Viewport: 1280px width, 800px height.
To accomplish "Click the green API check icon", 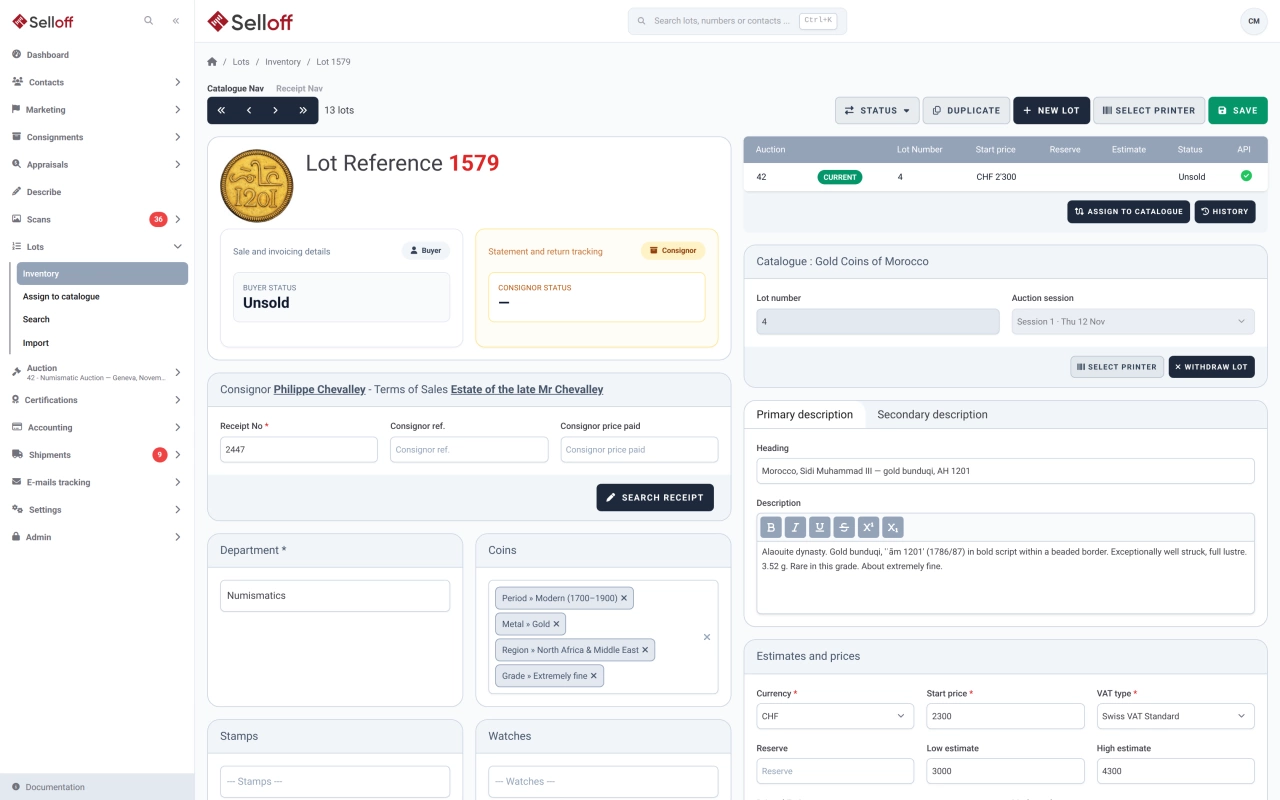I will [1246, 176].
